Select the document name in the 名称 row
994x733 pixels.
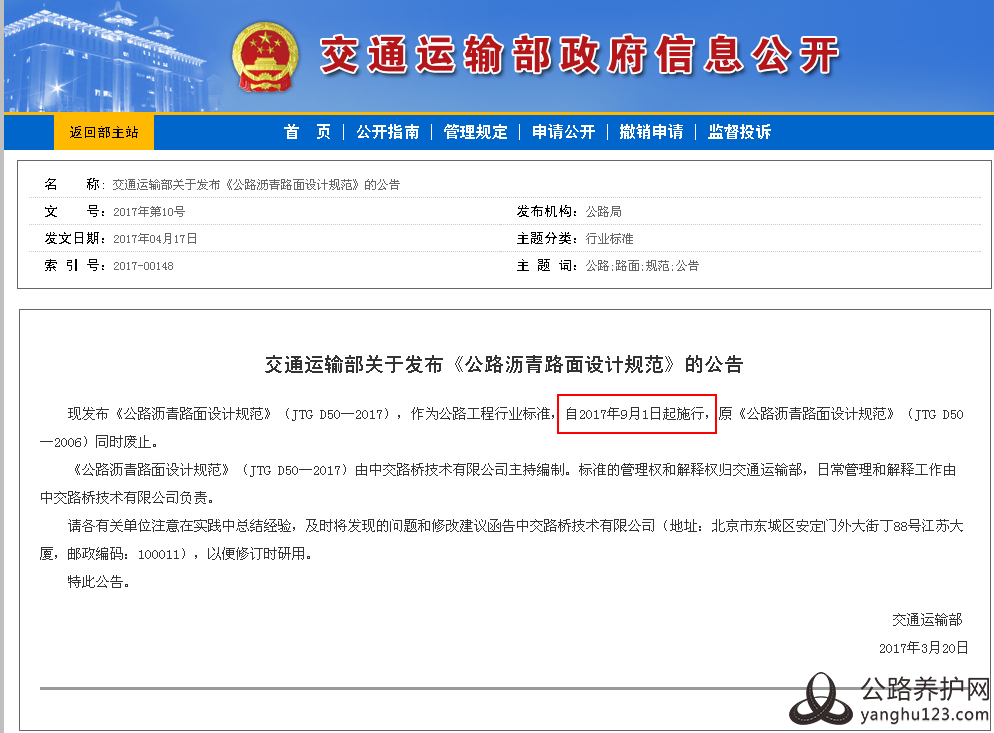tap(256, 185)
